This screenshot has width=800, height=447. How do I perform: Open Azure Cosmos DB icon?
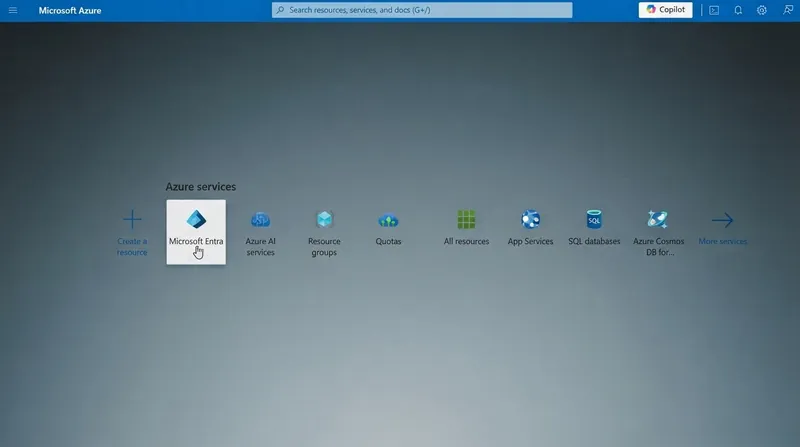(x=658, y=219)
